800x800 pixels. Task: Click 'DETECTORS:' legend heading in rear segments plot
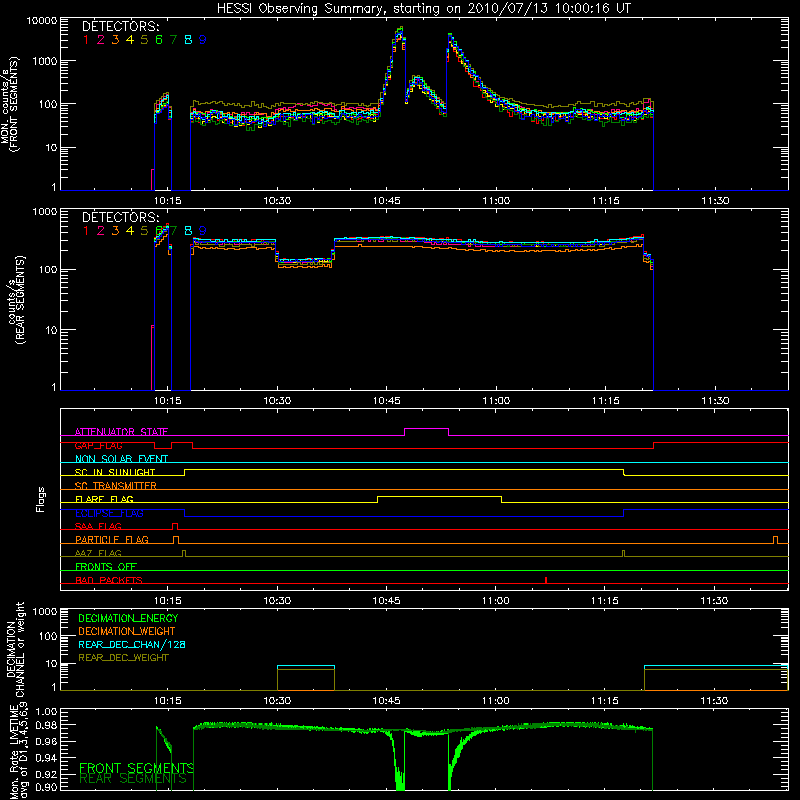(x=120, y=217)
